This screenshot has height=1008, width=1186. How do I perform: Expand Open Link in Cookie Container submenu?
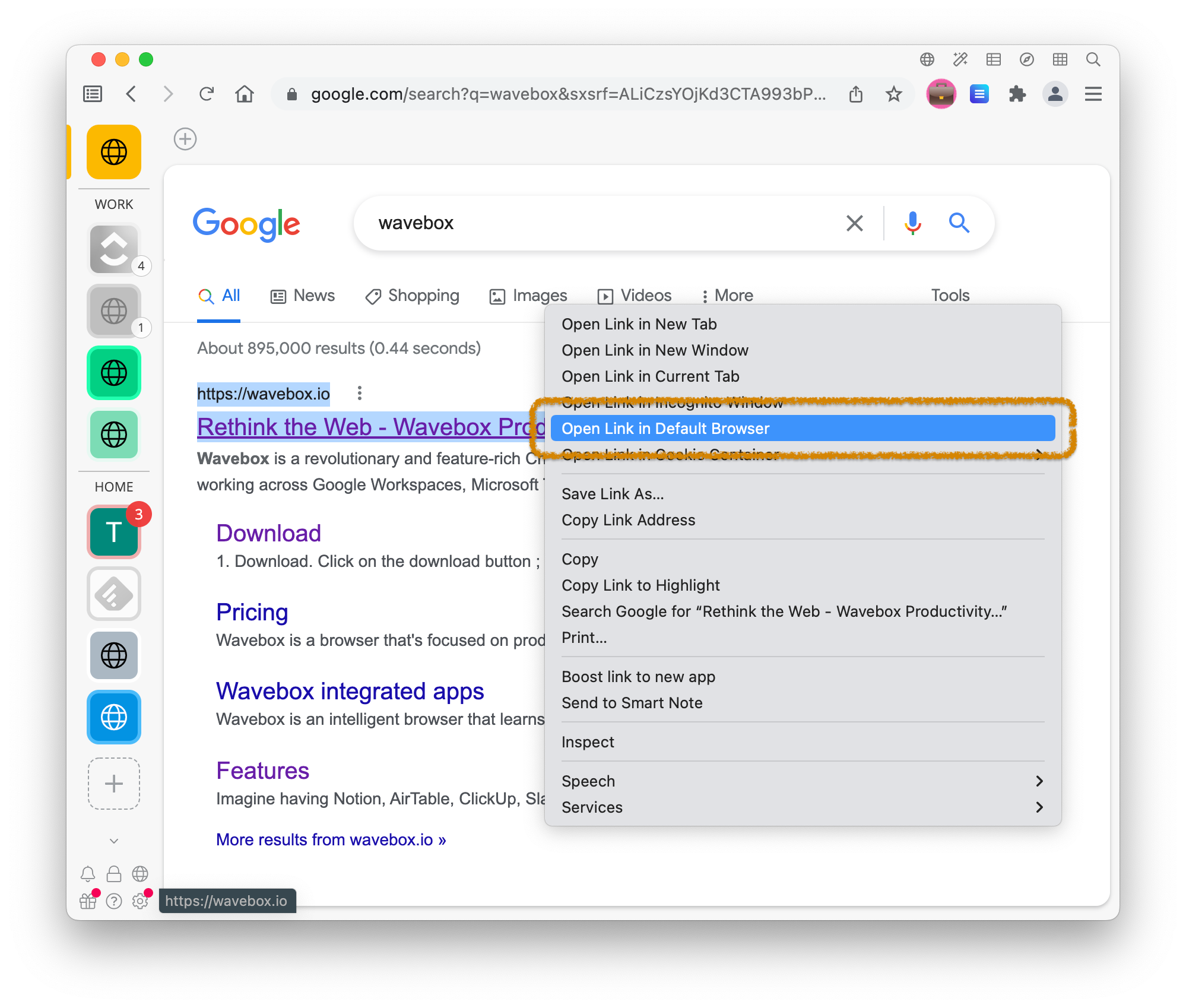(803, 455)
